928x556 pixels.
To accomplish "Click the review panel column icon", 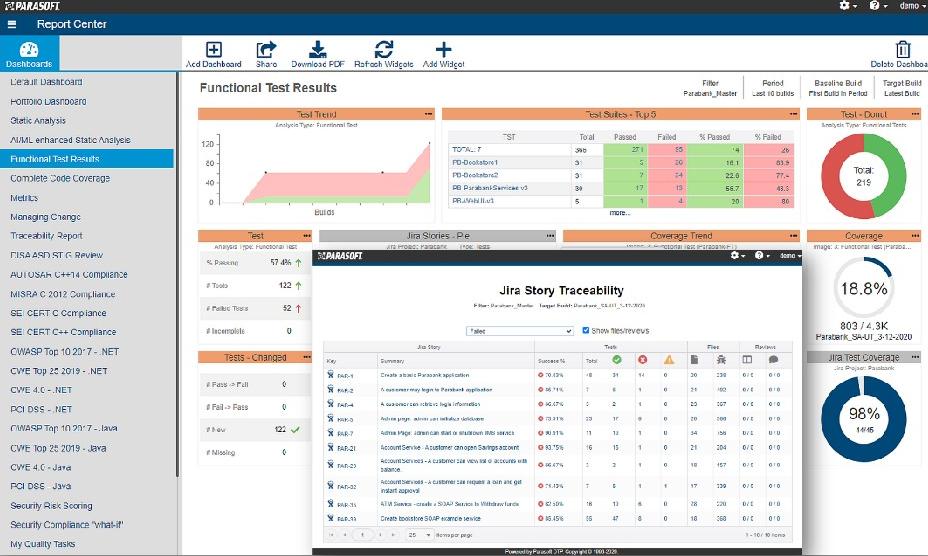I will [x=747, y=359].
